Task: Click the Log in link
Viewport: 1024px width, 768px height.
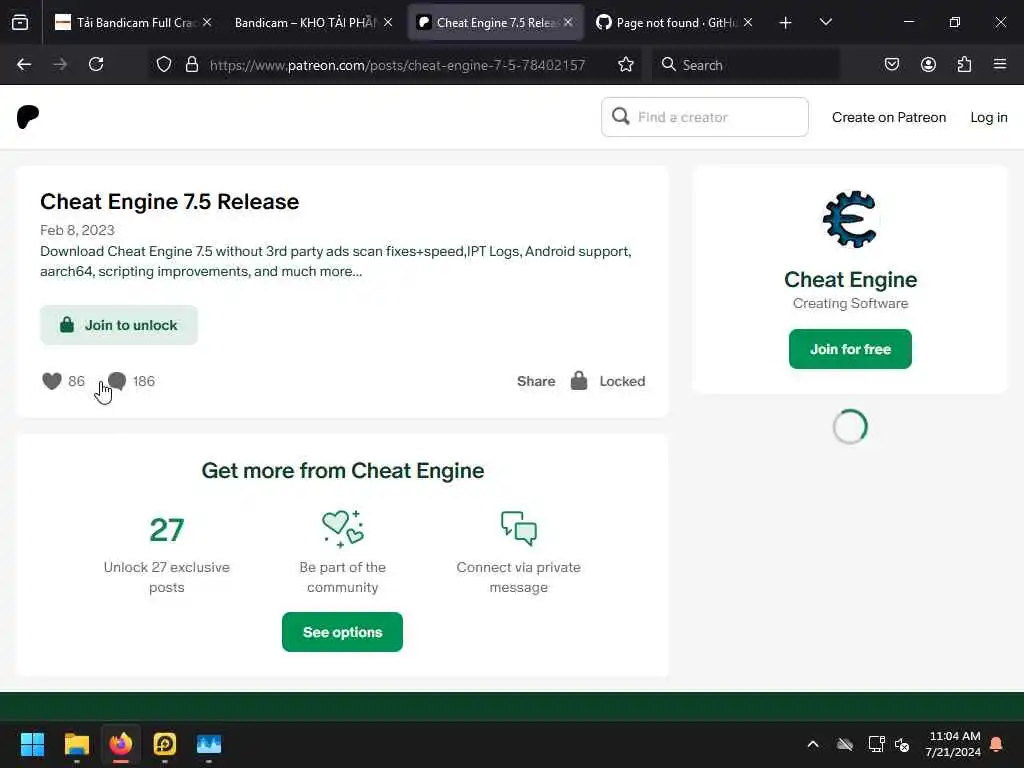Action: click(x=989, y=118)
